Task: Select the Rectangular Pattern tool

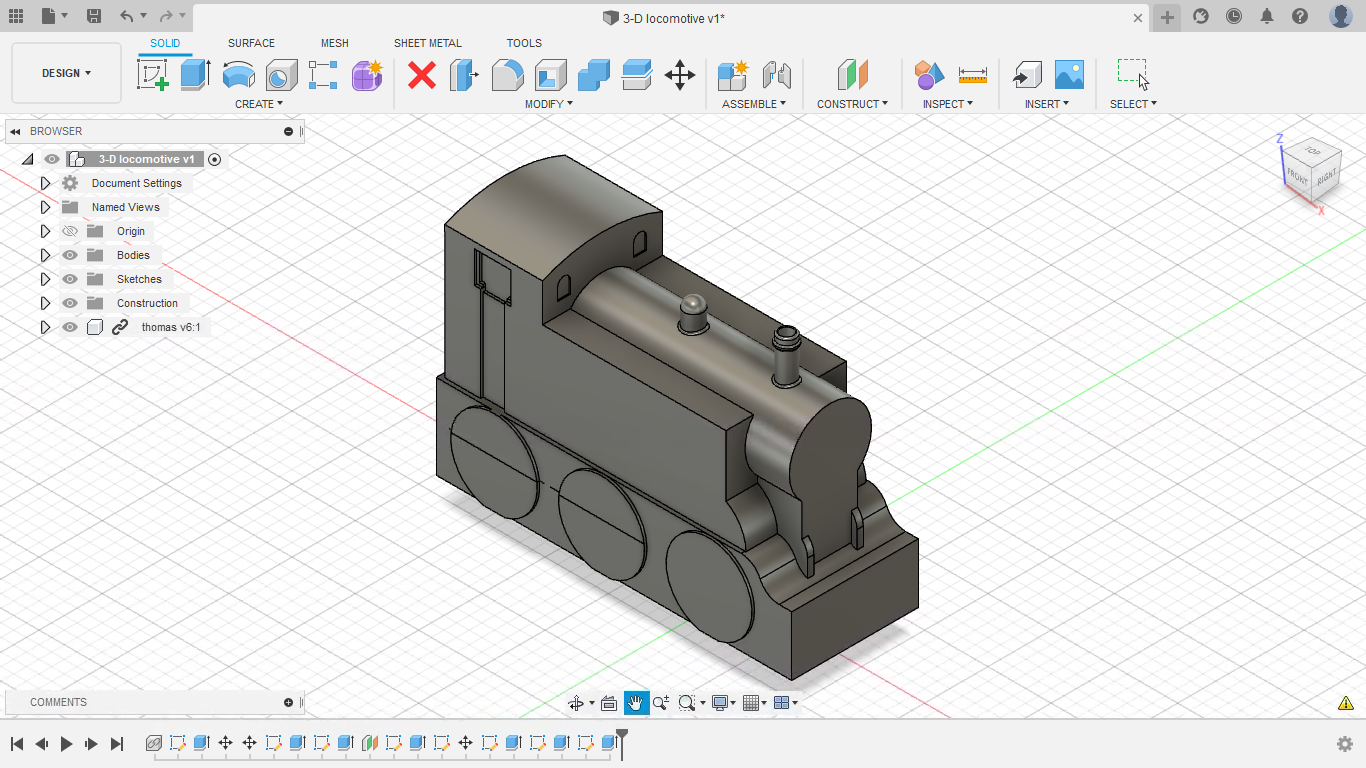Action: 323,75
